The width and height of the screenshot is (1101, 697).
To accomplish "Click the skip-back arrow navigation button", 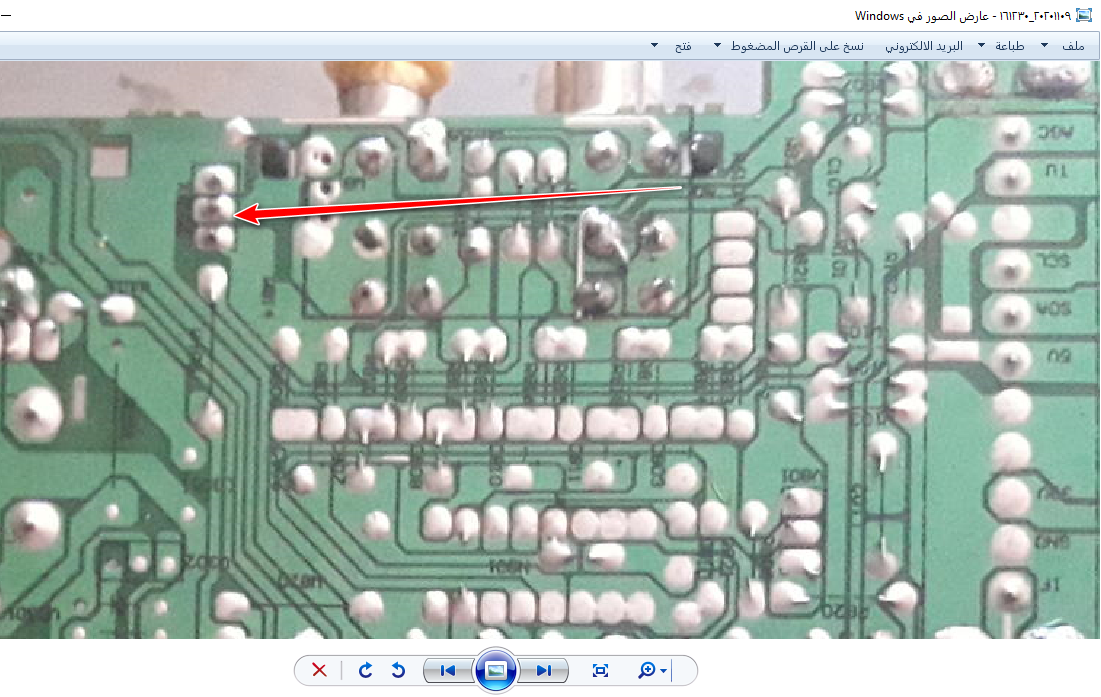I will click(448, 670).
